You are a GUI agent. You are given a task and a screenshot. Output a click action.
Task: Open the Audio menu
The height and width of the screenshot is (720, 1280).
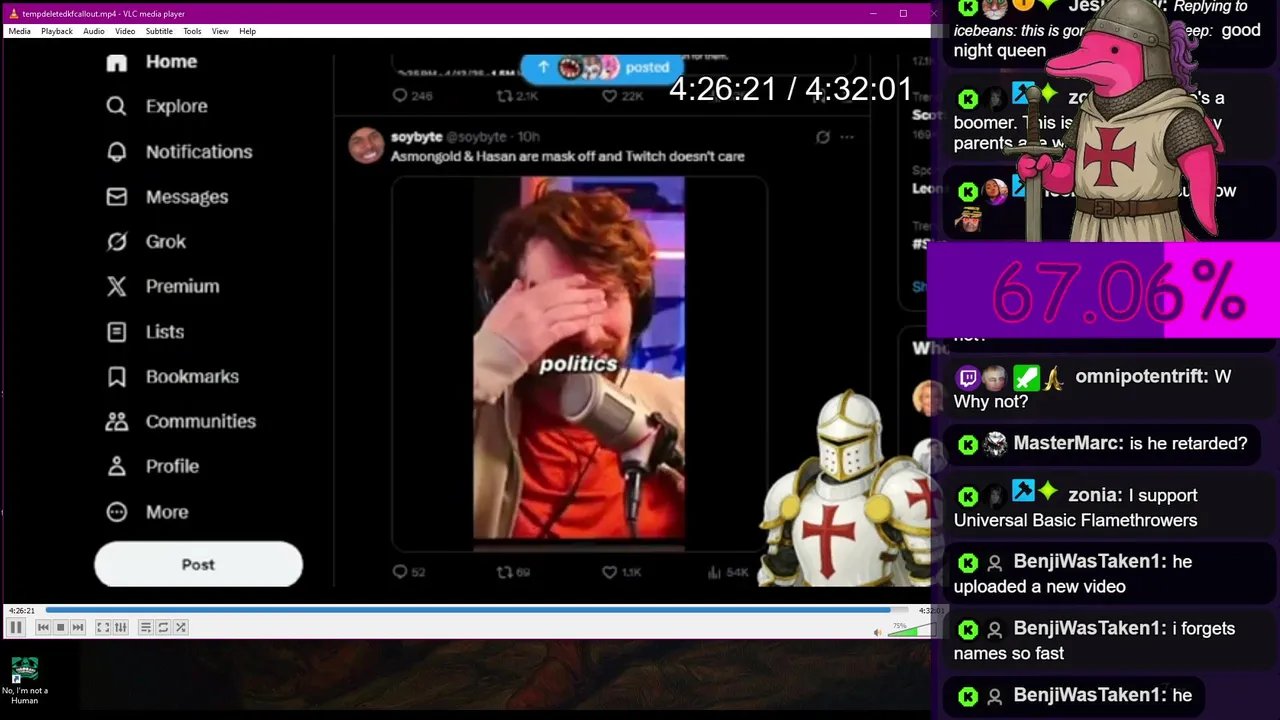94,31
